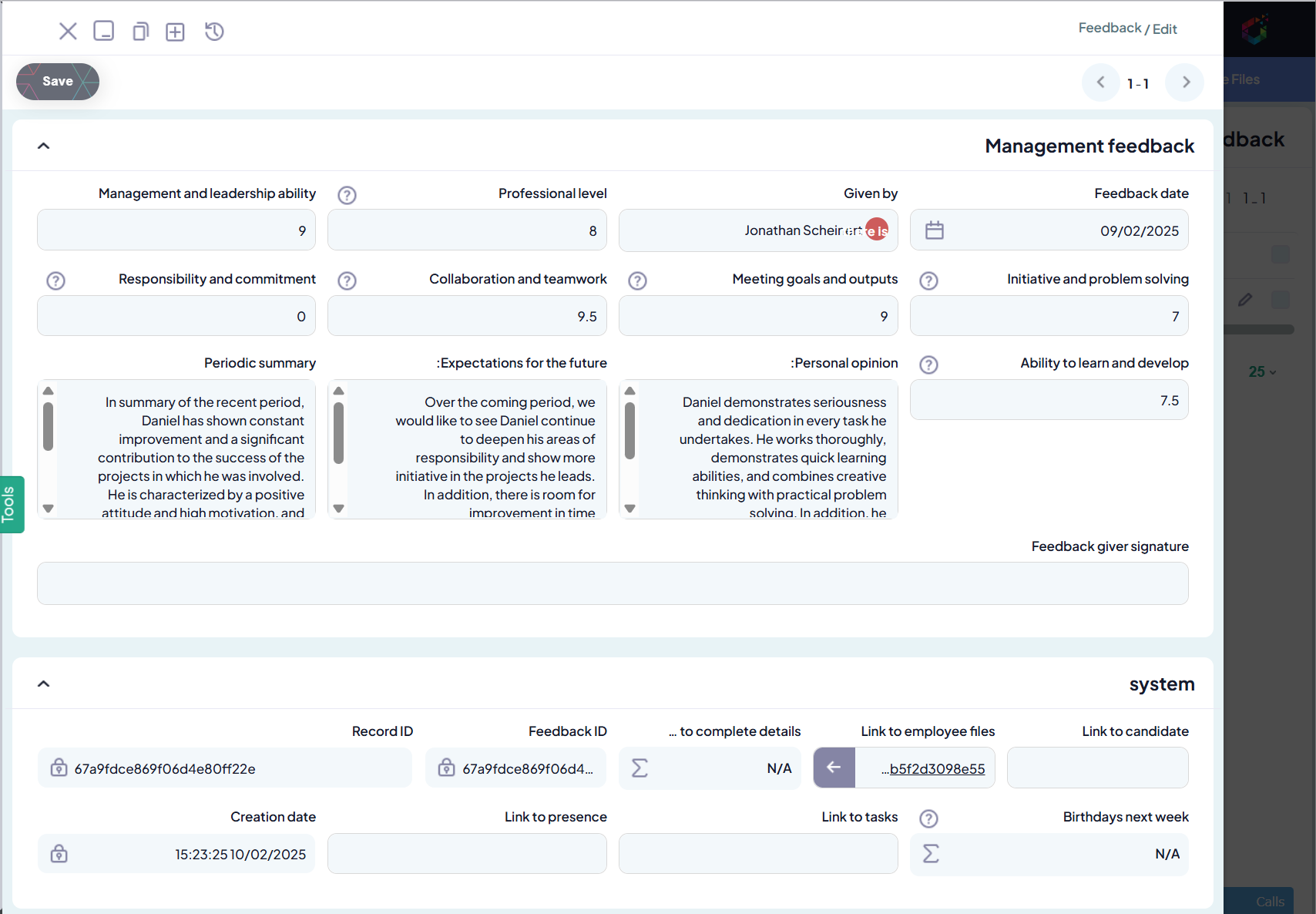Open the calendar picker for Feedback date

tap(934, 230)
